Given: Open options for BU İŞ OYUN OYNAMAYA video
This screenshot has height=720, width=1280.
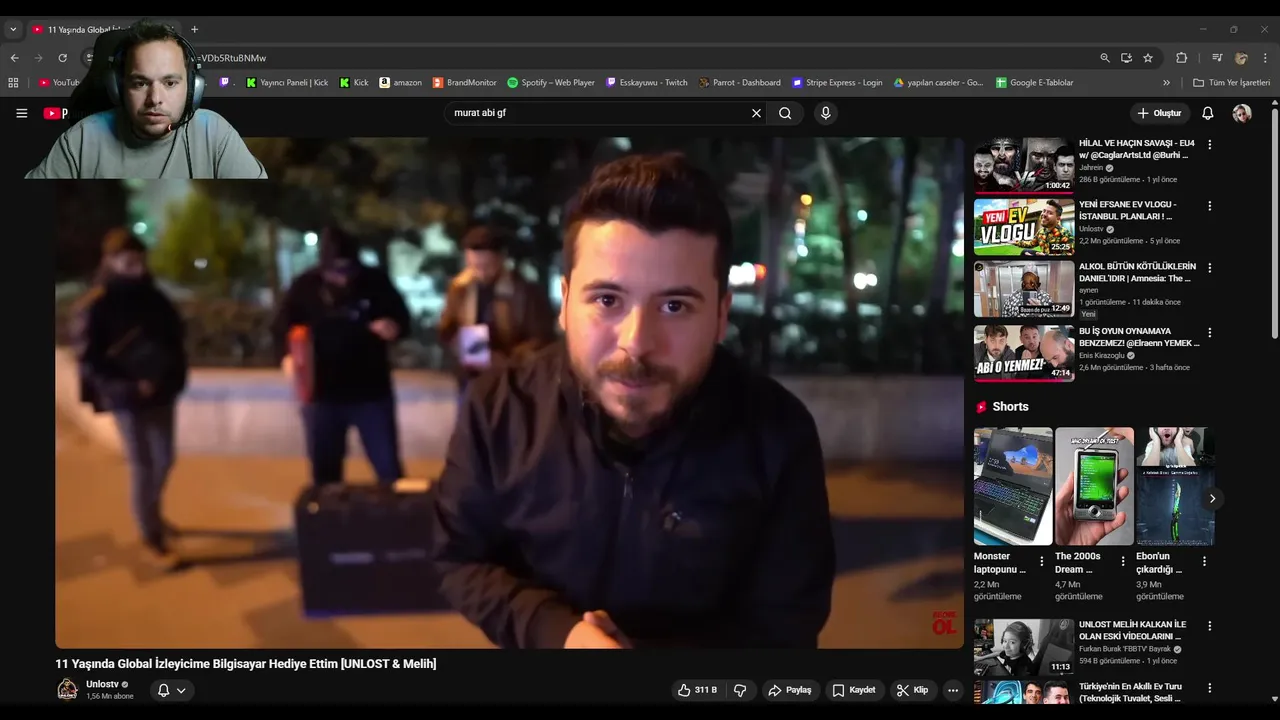Looking at the screenshot, I should (x=1209, y=332).
